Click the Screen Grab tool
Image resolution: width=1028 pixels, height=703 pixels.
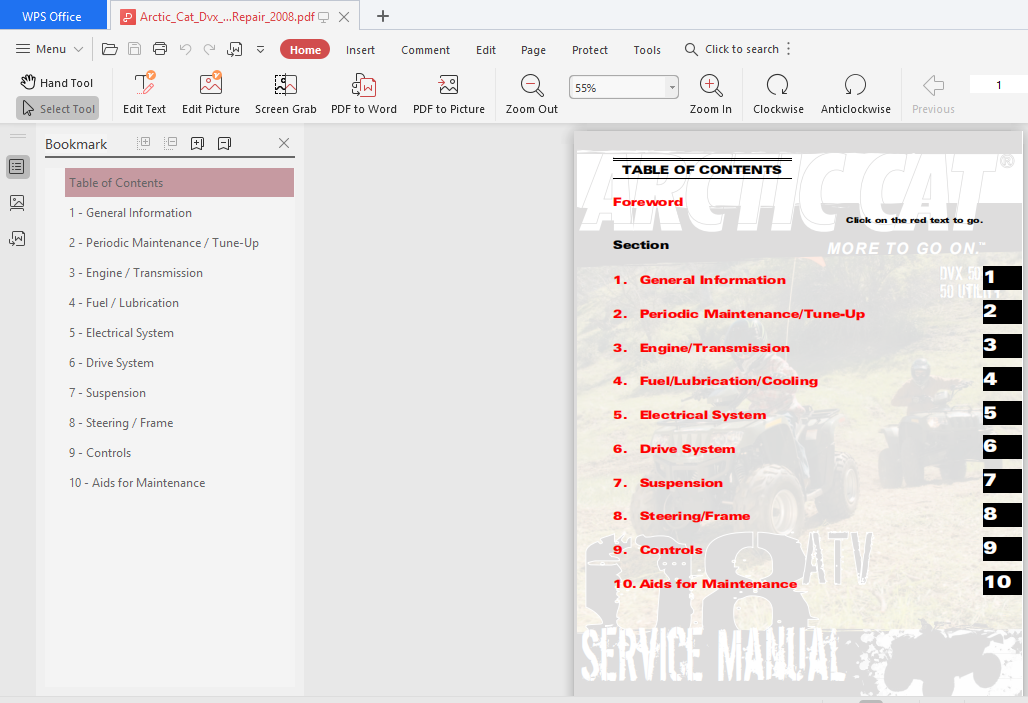[286, 93]
